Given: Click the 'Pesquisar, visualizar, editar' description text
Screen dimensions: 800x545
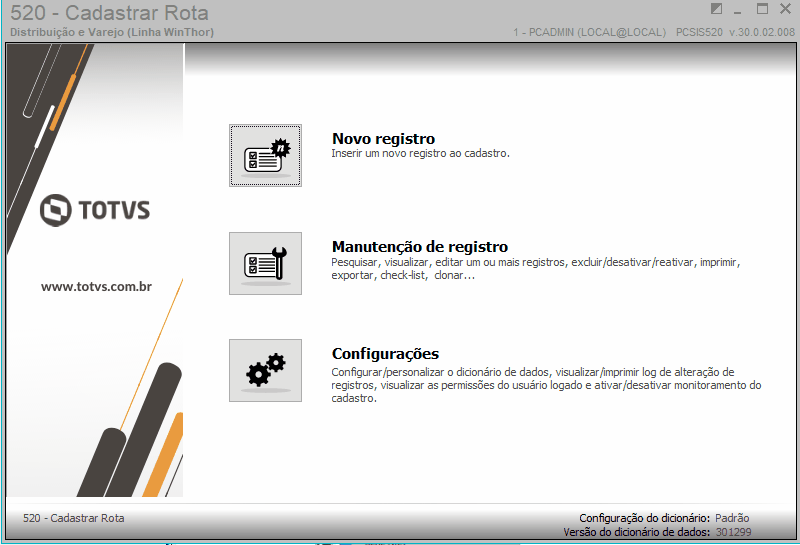Looking at the screenshot, I should point(535,268).
